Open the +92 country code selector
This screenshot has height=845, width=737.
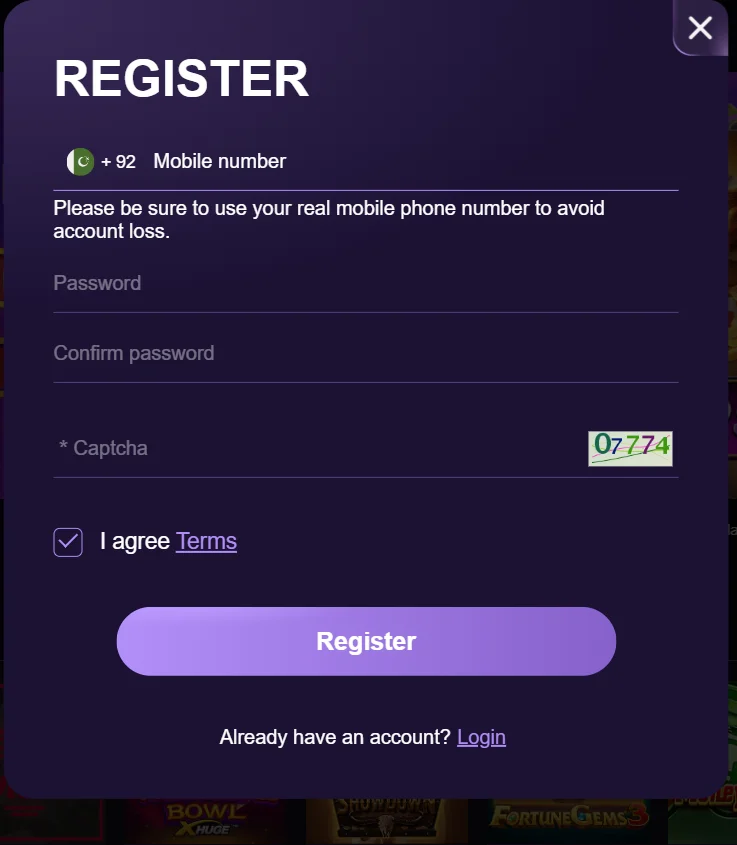click(119, 162)
